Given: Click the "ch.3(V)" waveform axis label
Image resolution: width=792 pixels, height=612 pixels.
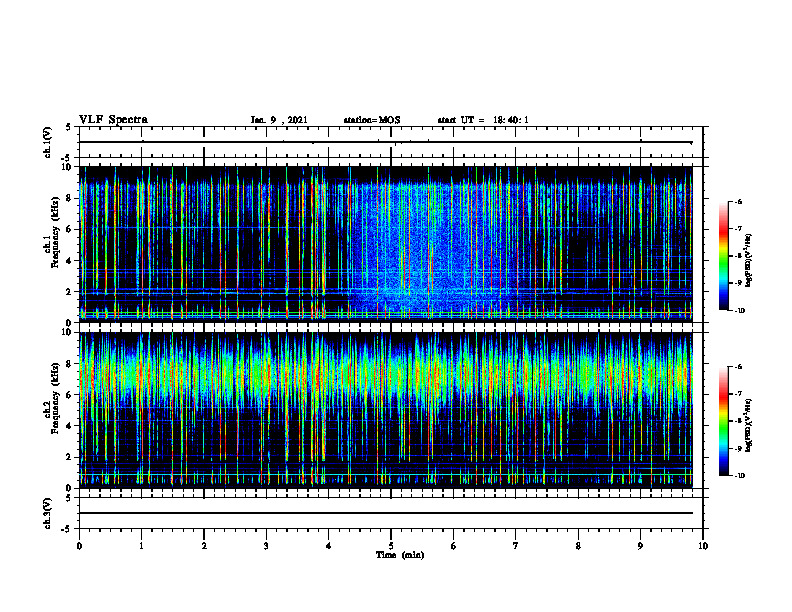Looking at the screenshot, I should tap(47, 513).
